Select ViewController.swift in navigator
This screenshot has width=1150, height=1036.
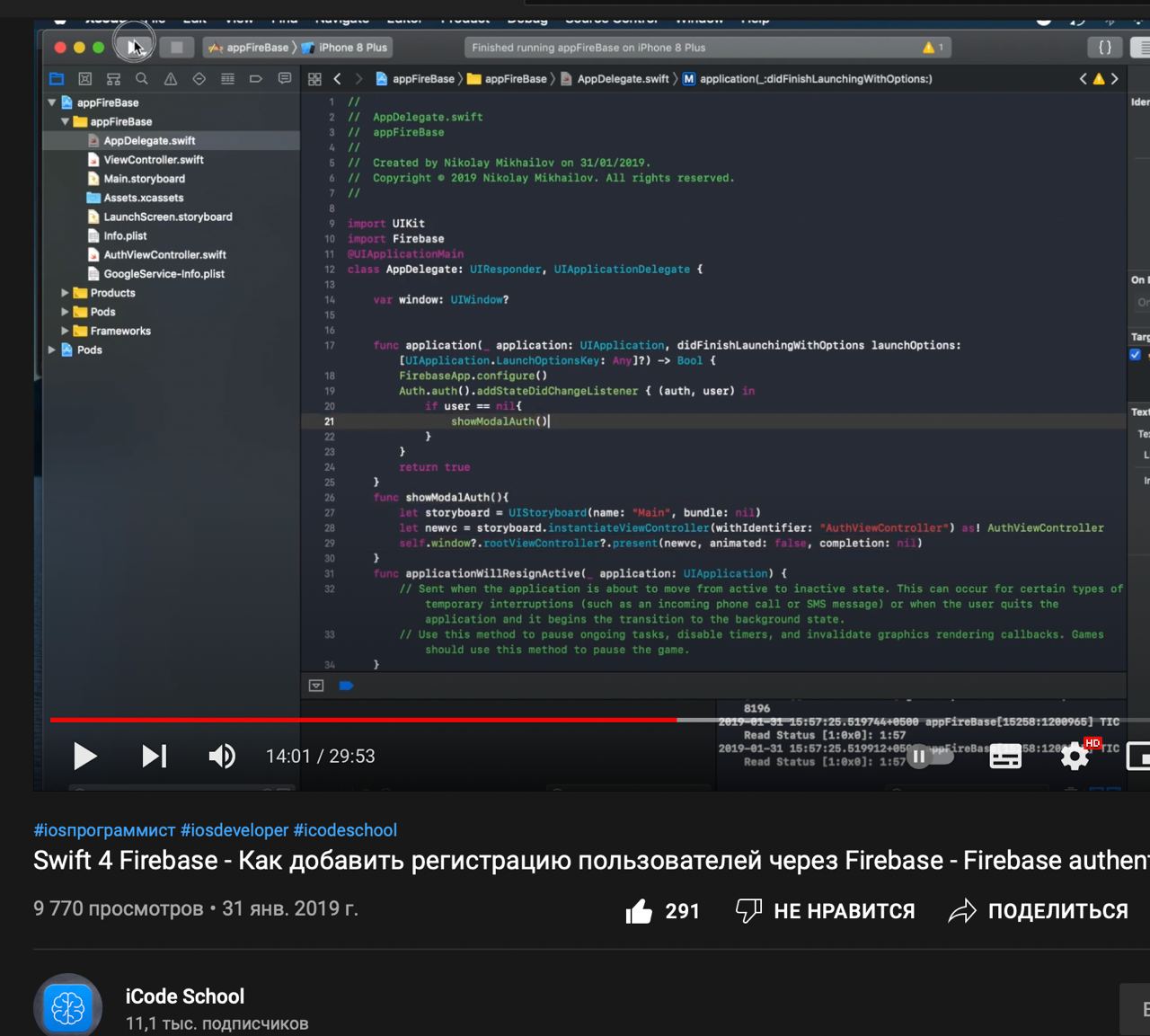[x=172, y=159]
